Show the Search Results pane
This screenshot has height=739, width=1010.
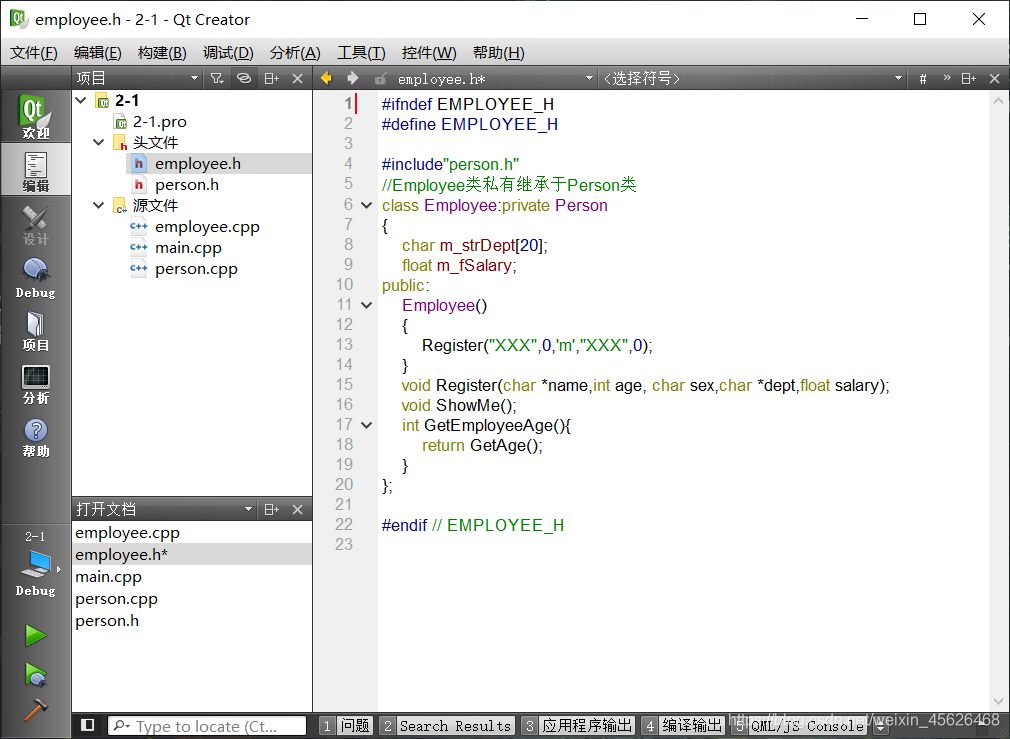point(447,726)
